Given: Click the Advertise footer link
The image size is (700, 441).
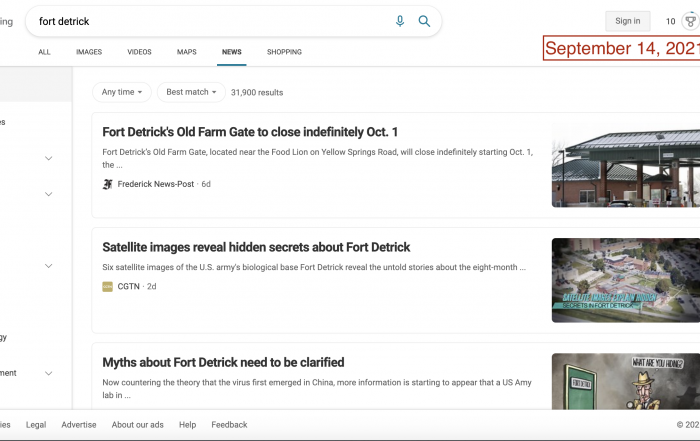Looking at the screenshot, I should 79,424.
